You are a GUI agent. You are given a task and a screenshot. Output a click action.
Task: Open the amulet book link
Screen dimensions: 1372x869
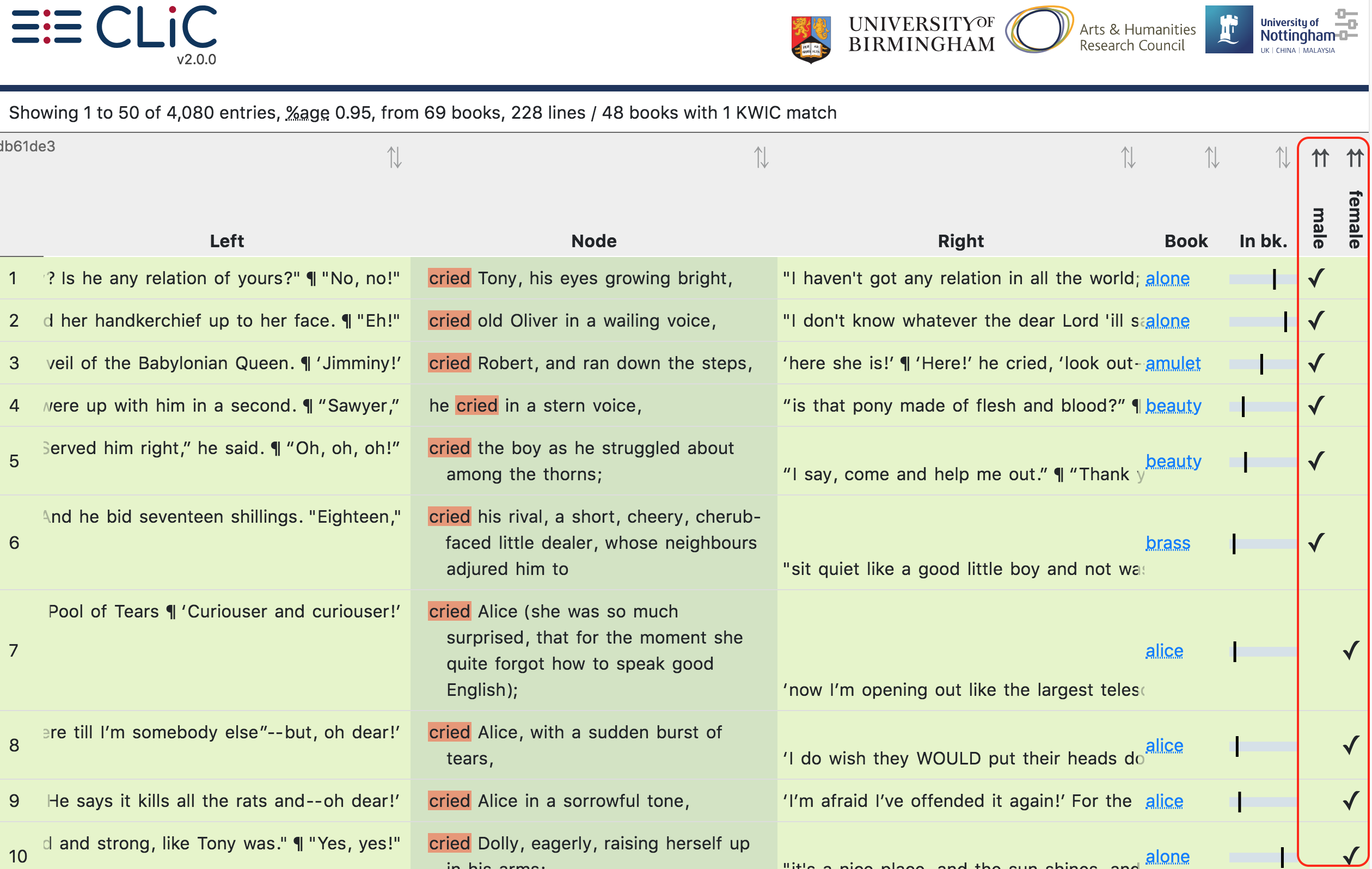pos(1173,363)
